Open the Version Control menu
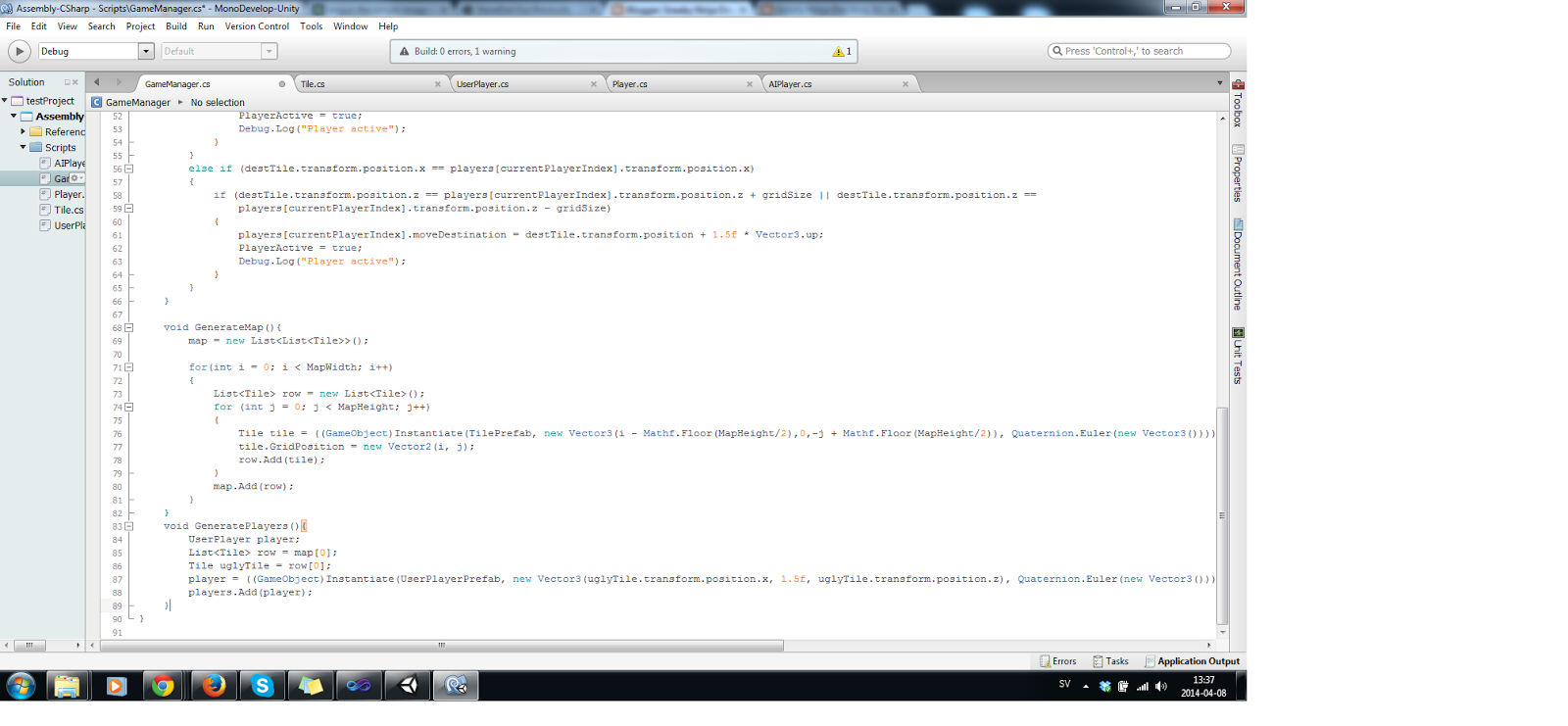Viewport: 1568px width, 726px height. click(x=257, y=26)
